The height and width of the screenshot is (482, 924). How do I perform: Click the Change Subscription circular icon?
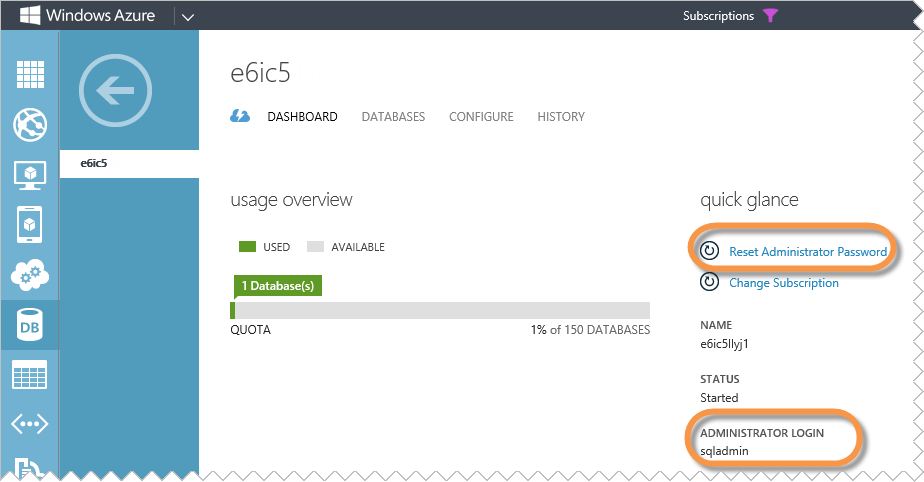point(710,282)
